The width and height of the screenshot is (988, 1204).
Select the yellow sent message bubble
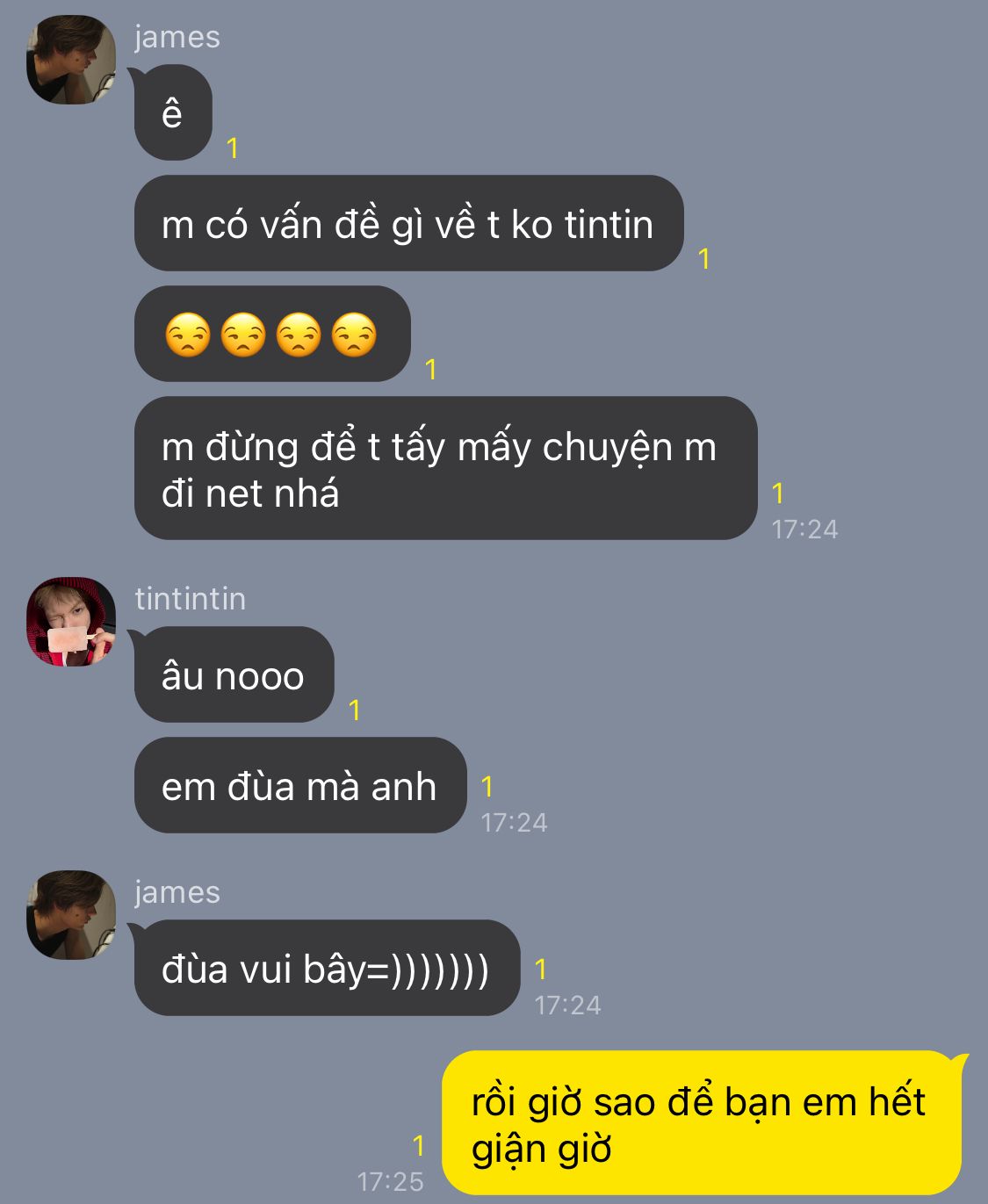(x=702, y=1123)
